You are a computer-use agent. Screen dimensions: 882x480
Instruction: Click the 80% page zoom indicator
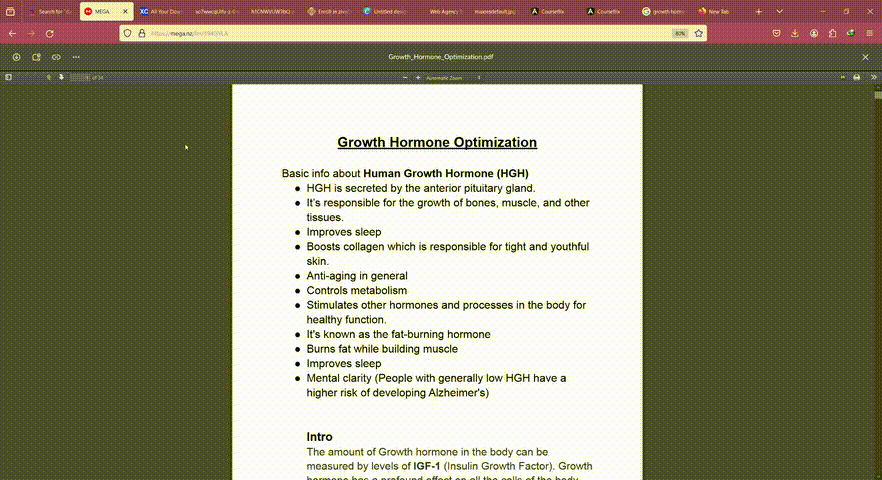click(x=680, y=34)
